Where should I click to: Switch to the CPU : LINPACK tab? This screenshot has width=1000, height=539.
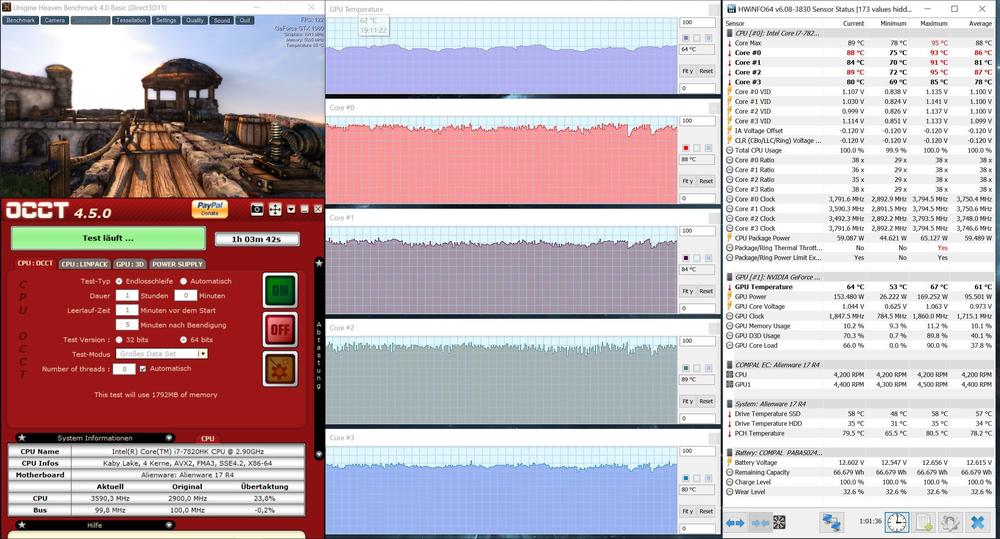pyautogui.click(x=83, y=264)
